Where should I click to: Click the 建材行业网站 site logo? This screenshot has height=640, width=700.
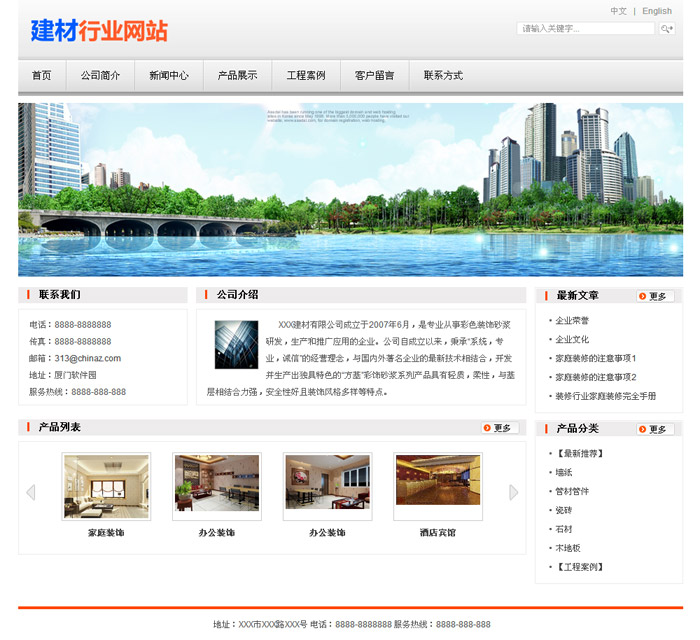coord(99,31)
